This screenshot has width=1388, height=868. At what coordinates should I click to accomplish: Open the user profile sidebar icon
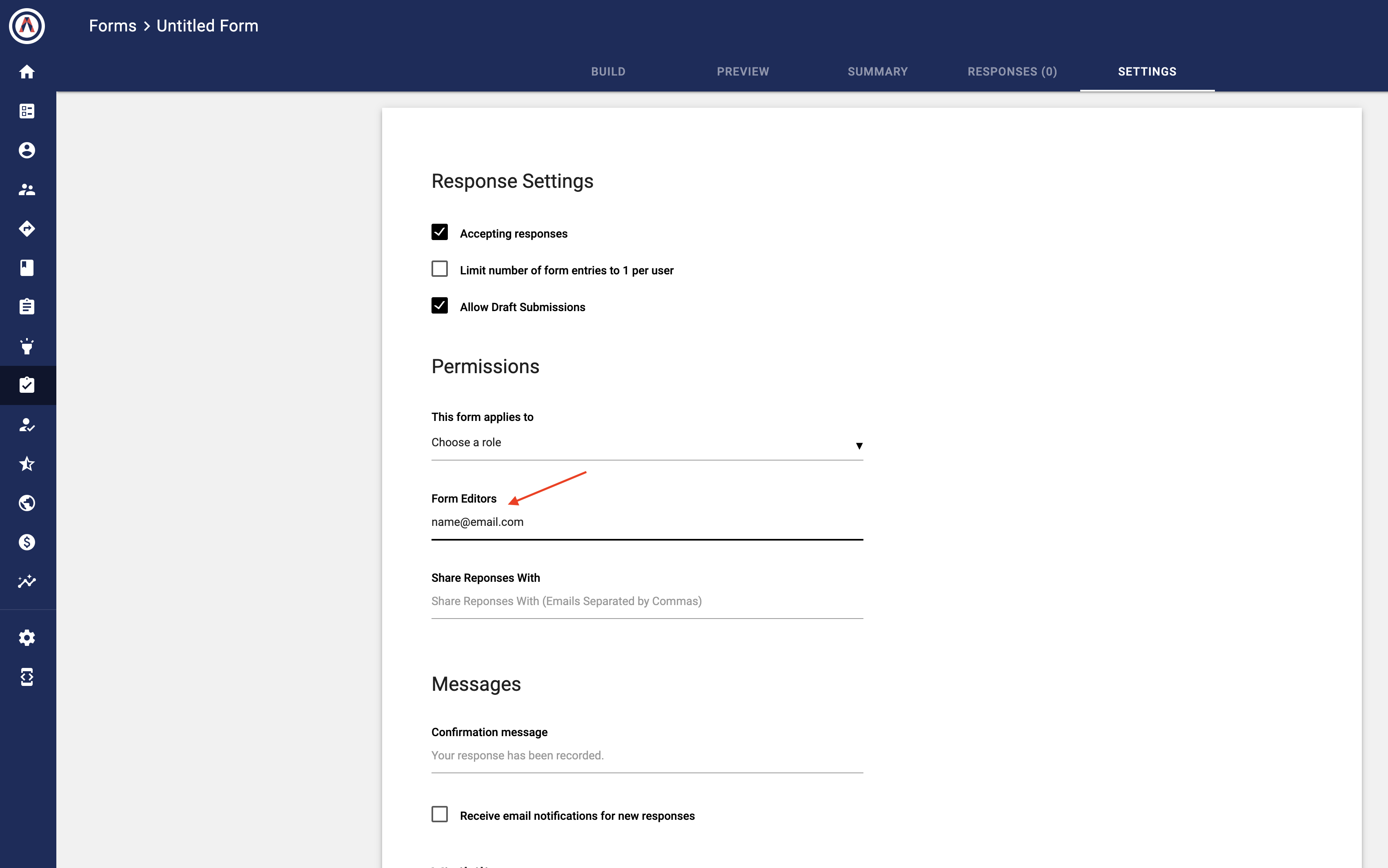tap(27, 150)
